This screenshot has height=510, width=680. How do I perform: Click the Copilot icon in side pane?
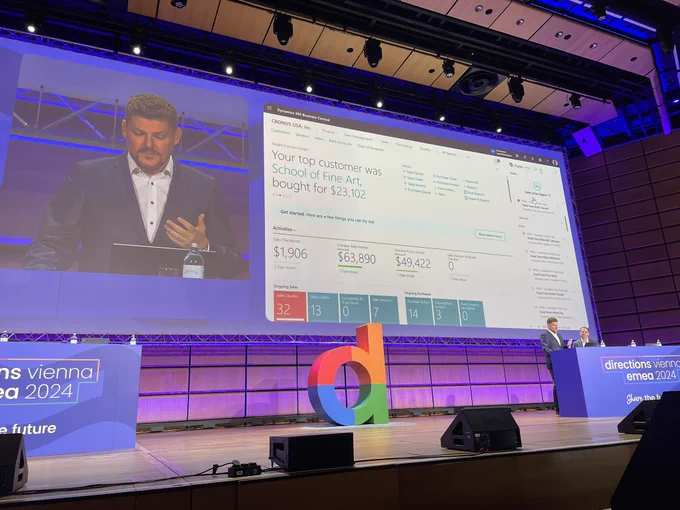pos(510,165)
